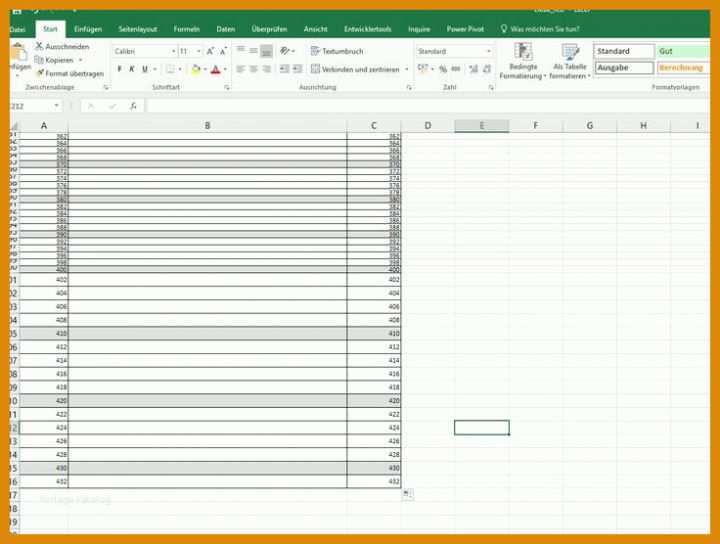The height and width of the screenshot is (544, 720).
Task: Apply cell borders using the border icon
Action: pyautogui.click(x=170, y=69)
